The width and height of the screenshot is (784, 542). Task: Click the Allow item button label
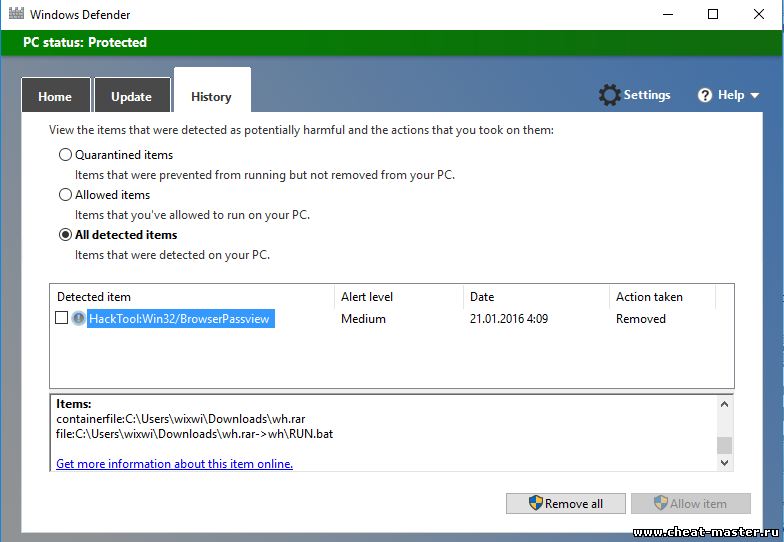(x=698, y=504)
